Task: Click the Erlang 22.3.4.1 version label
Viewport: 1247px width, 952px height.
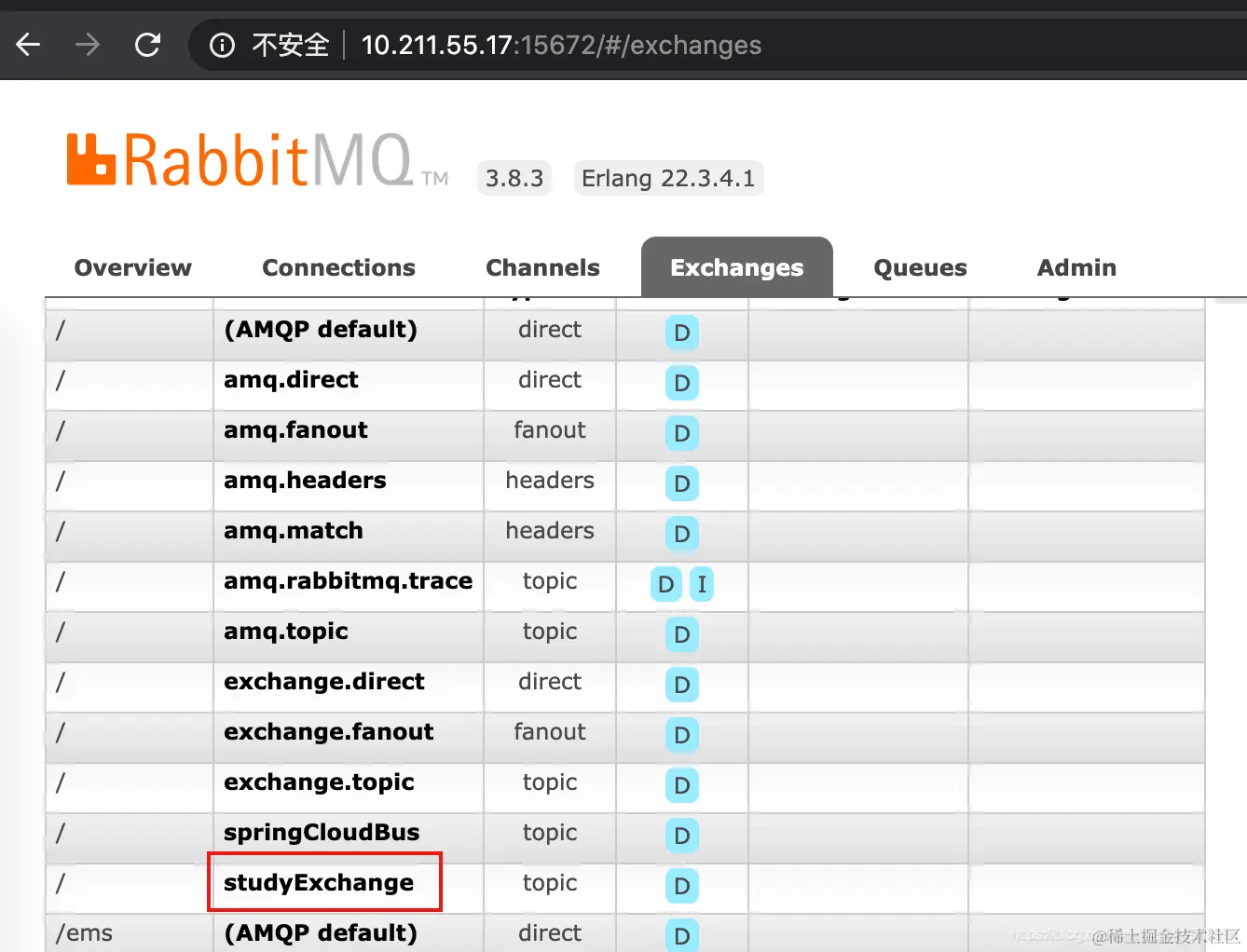Action: pyautogui.click(x=668, y=178)
